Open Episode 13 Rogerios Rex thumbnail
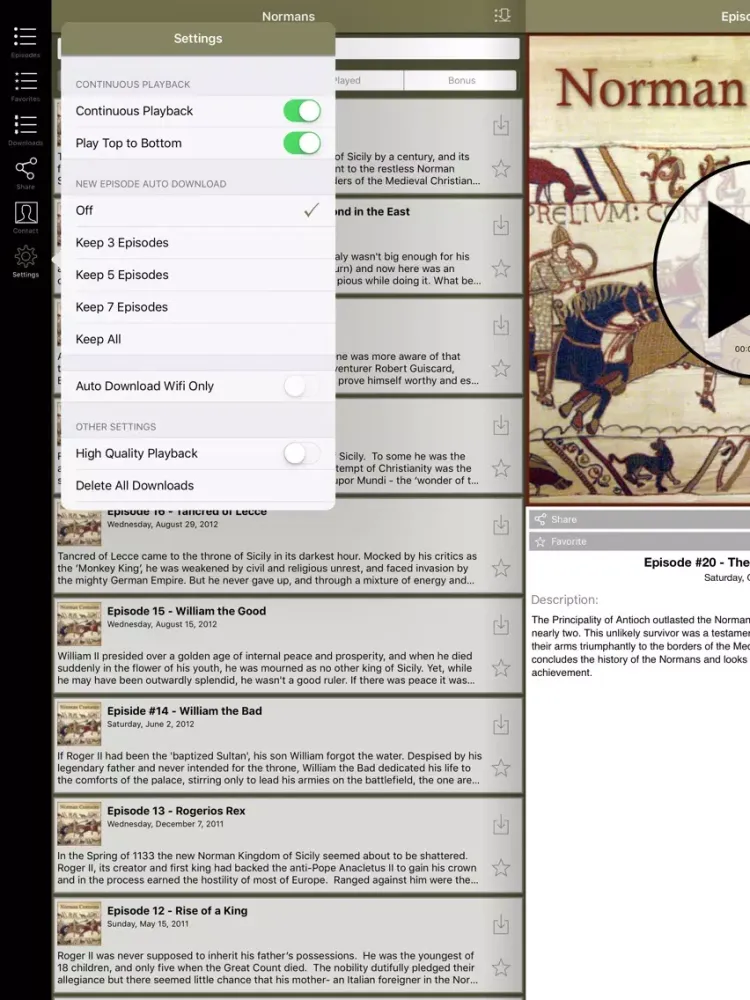 pyautogui.click(x=79, y=825)
